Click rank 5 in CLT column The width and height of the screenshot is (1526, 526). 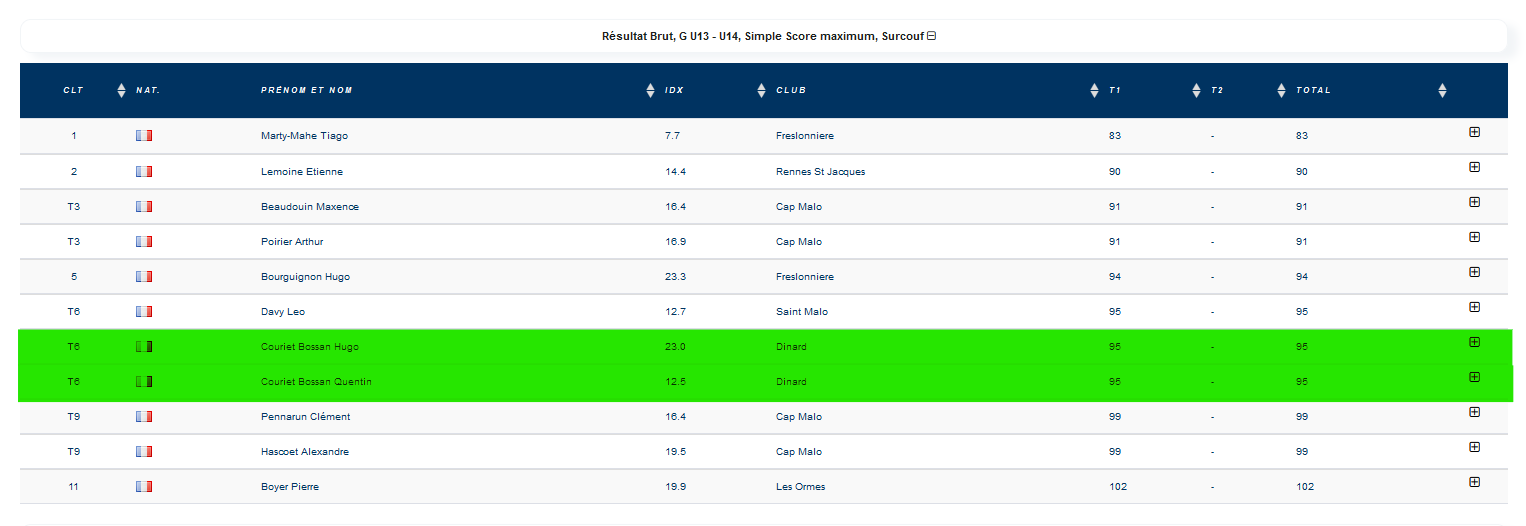[73, 277]
